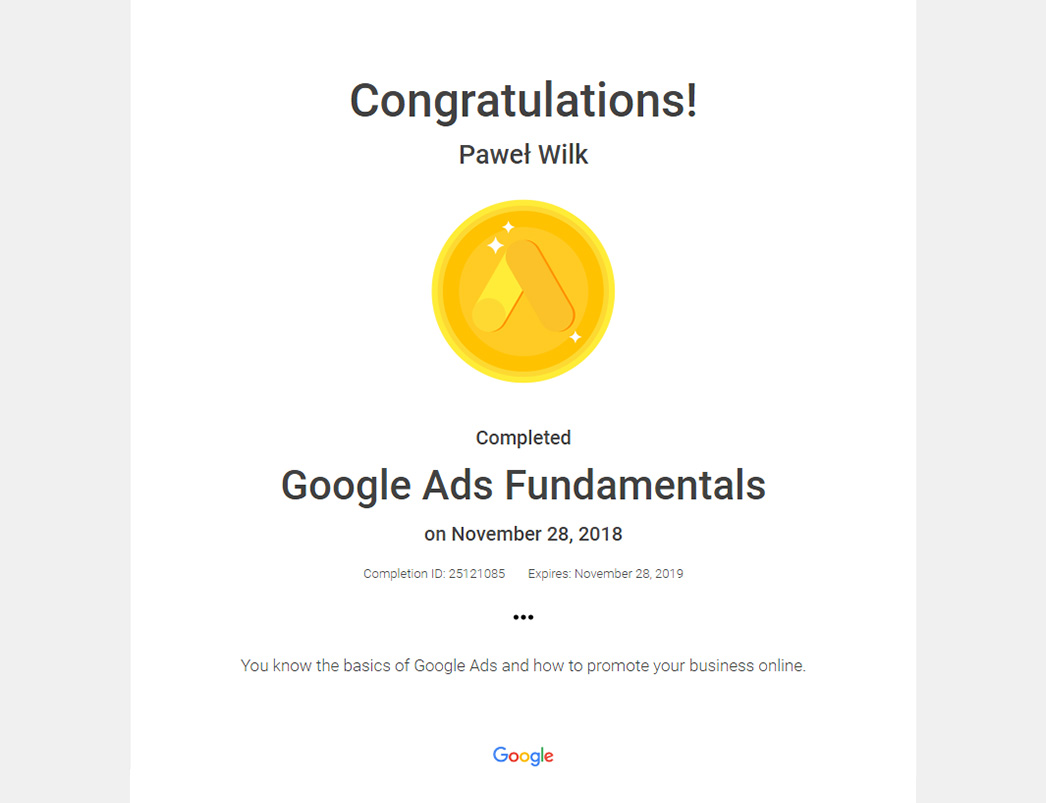Open the three-dot more options menu
1046x803 pixels.
click(523, 617)
